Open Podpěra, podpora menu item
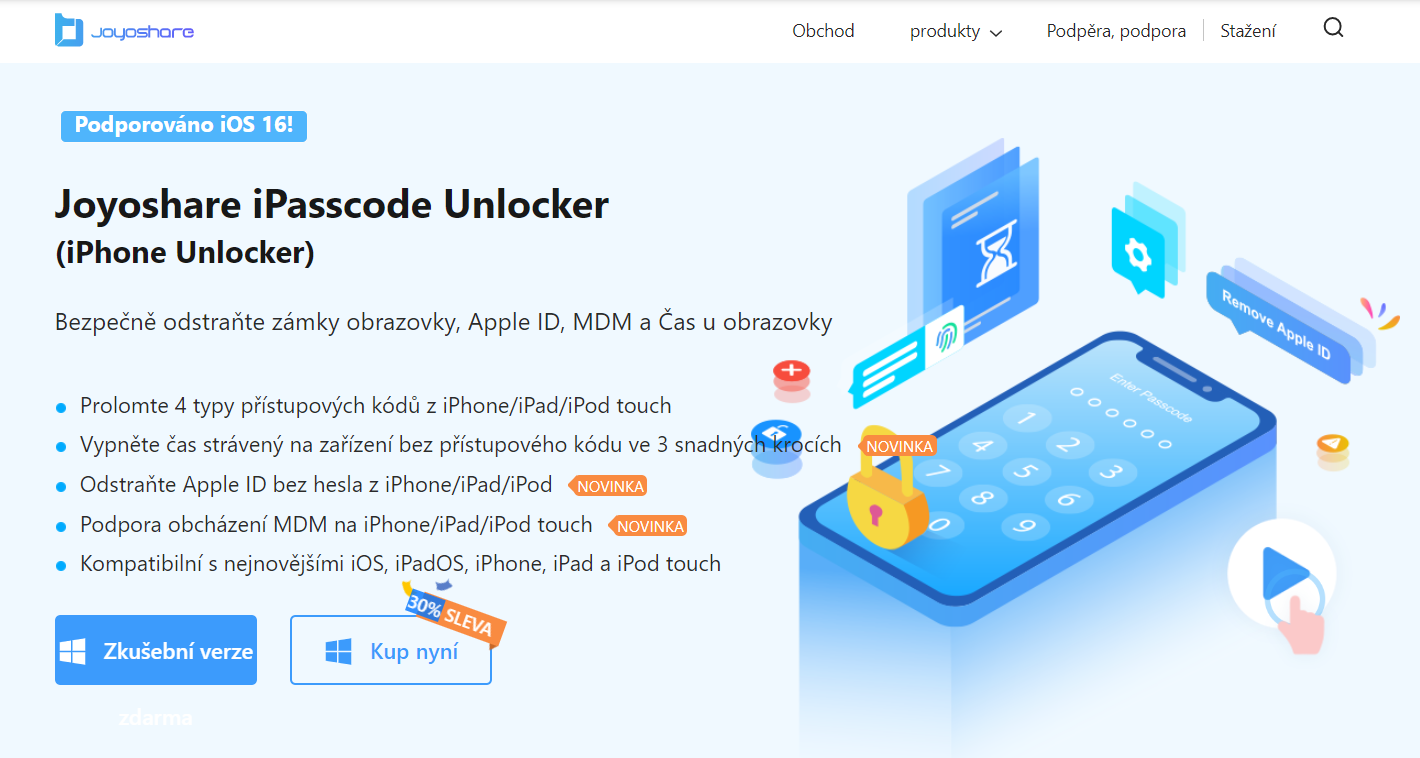Image resolution: width=1420 pixels, height=758 pixels. click(1116, 31)
